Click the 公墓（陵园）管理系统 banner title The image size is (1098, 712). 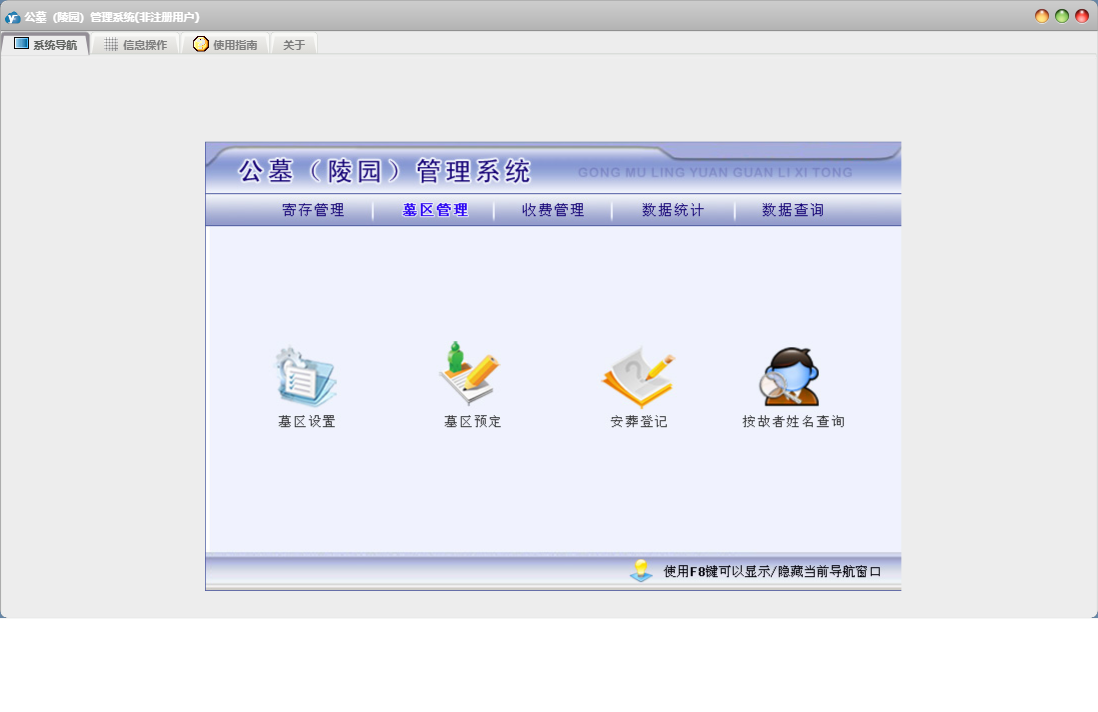coord(384,171)
